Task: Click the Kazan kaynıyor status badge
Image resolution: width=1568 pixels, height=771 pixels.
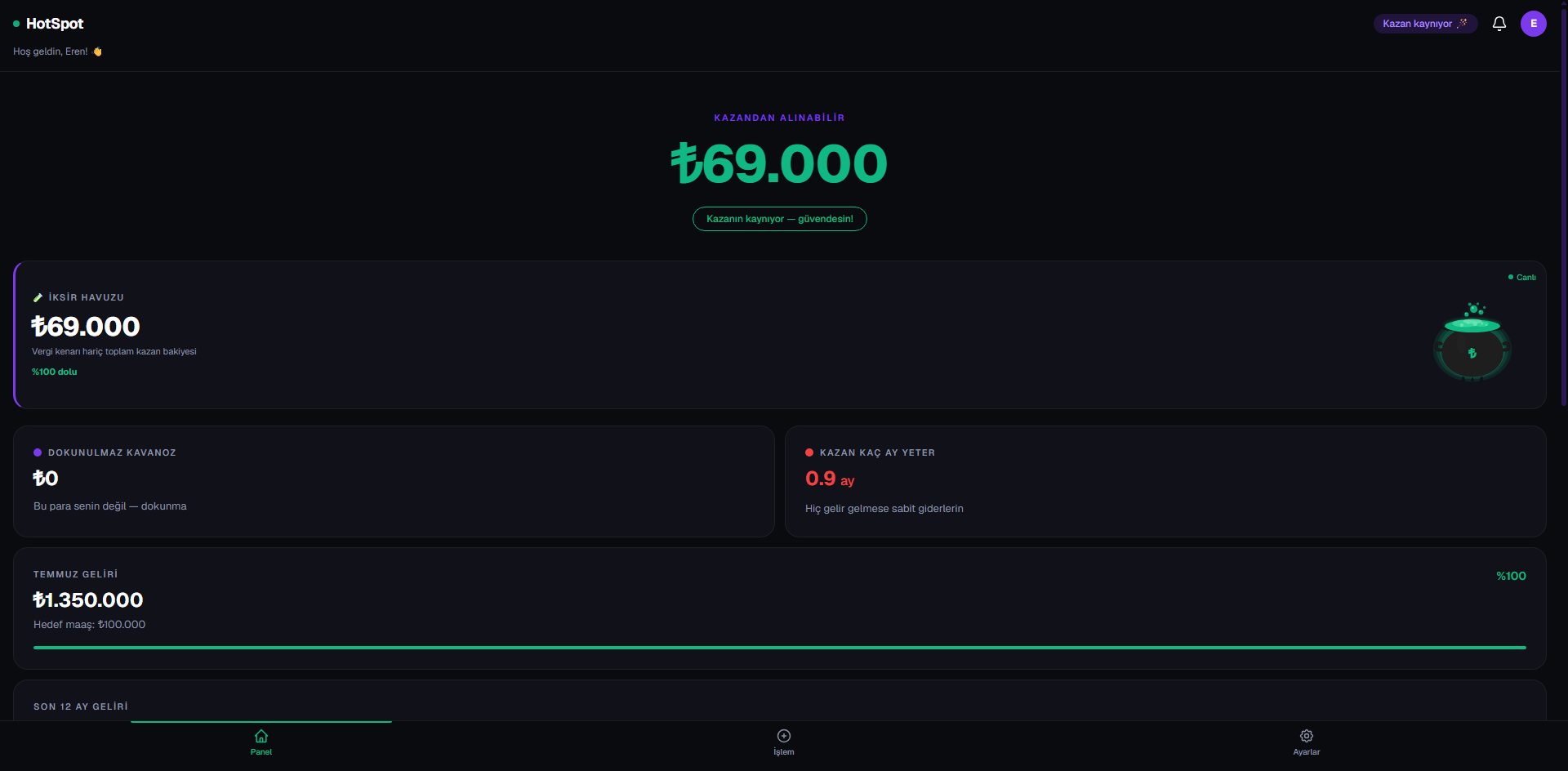Action: click(x=1425, y=24)
